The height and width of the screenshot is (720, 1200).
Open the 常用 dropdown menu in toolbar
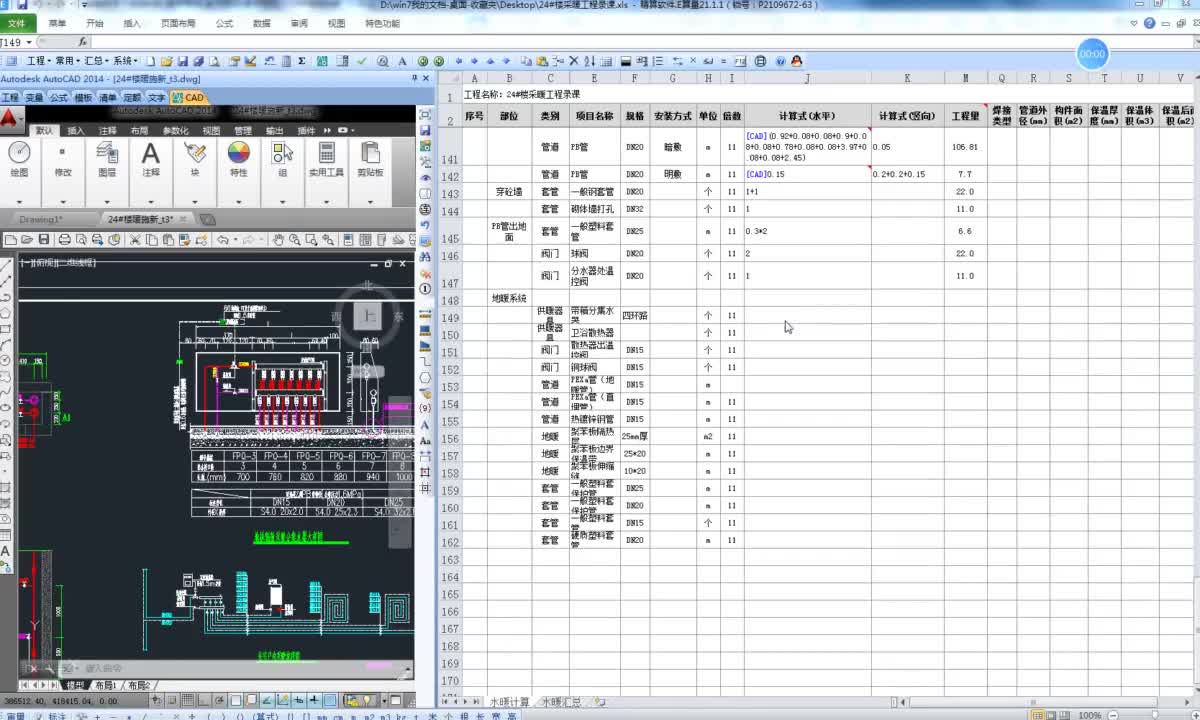[x=67, y=61]
